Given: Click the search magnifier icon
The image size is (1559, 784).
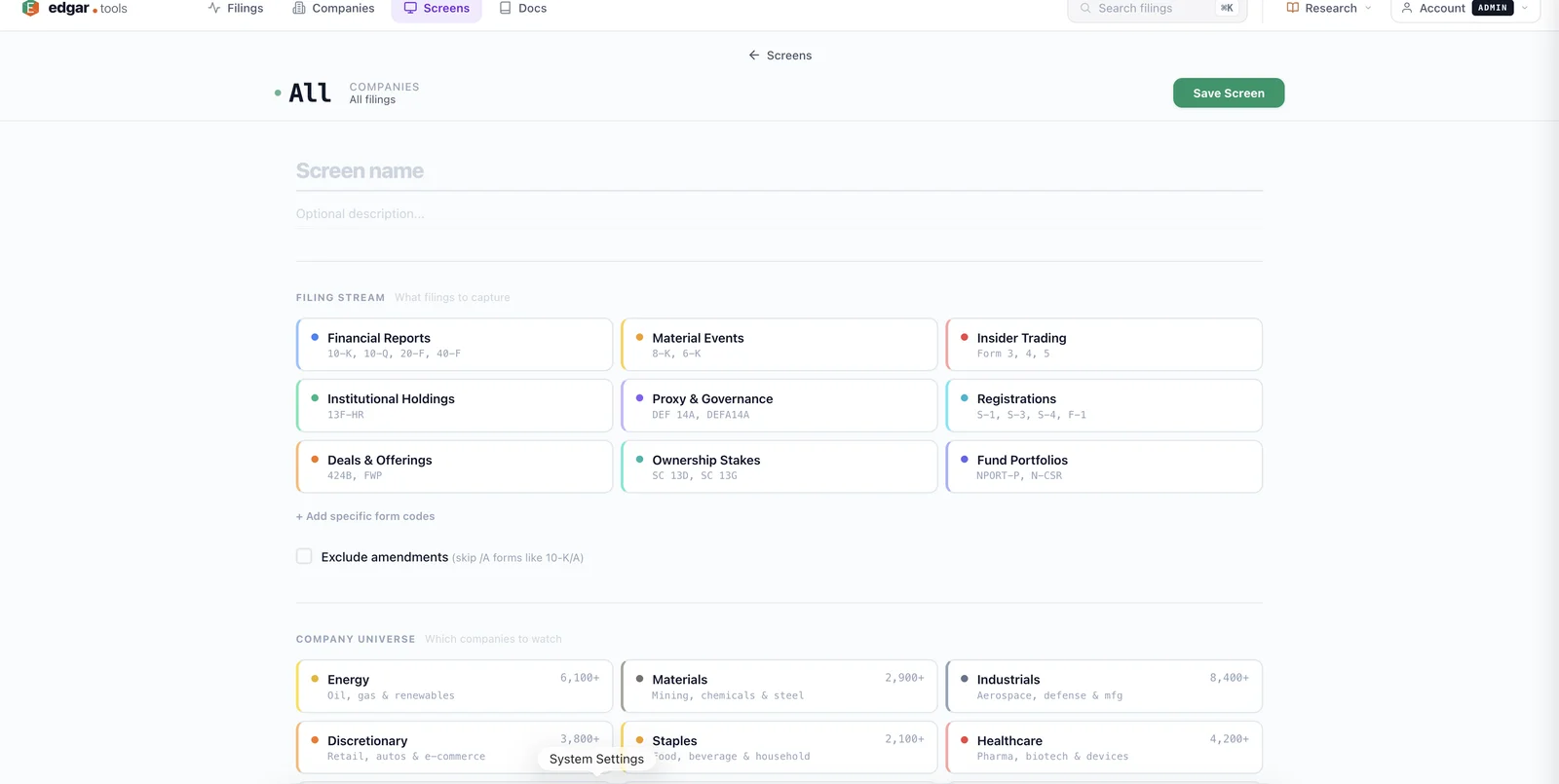Looking at the screenshot, I should 1085,8.
